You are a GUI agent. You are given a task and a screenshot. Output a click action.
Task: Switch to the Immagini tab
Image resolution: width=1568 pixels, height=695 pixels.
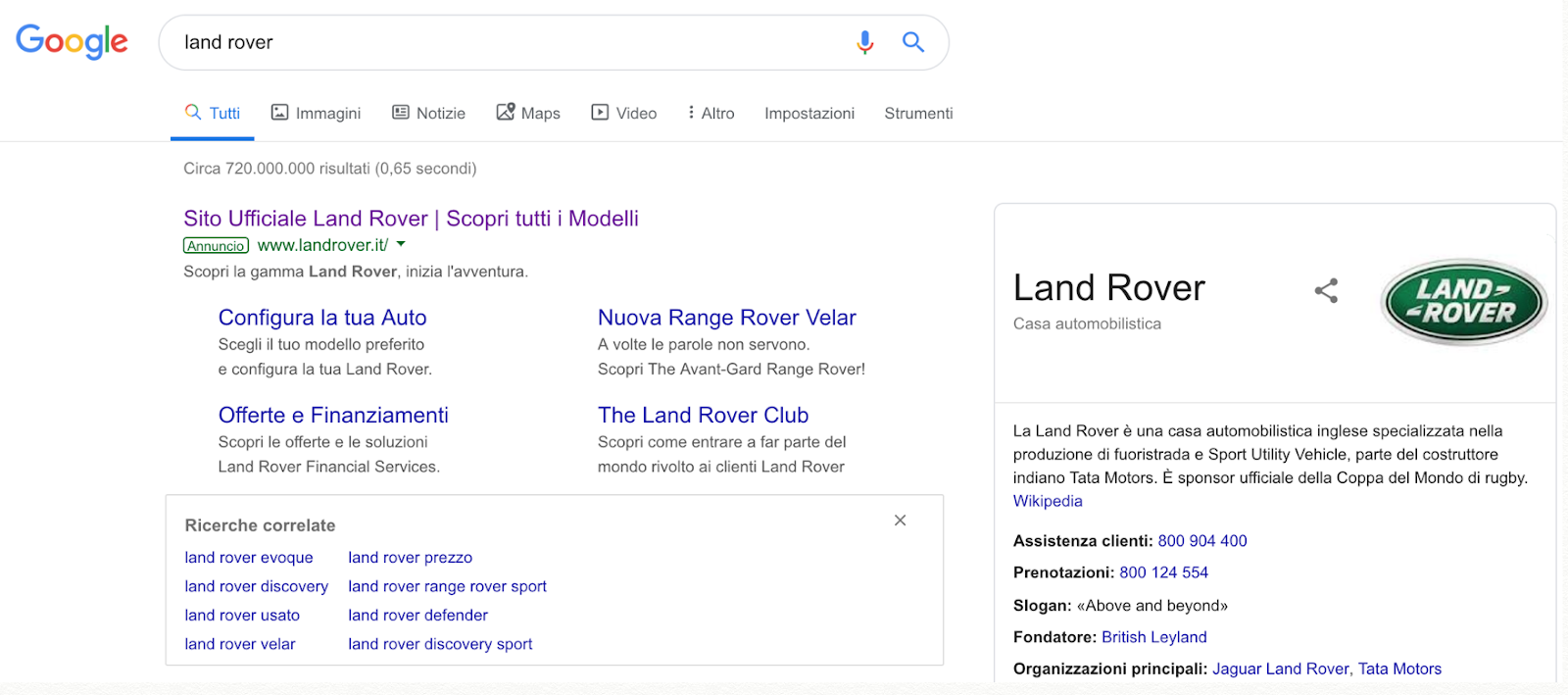click(316, 114)
